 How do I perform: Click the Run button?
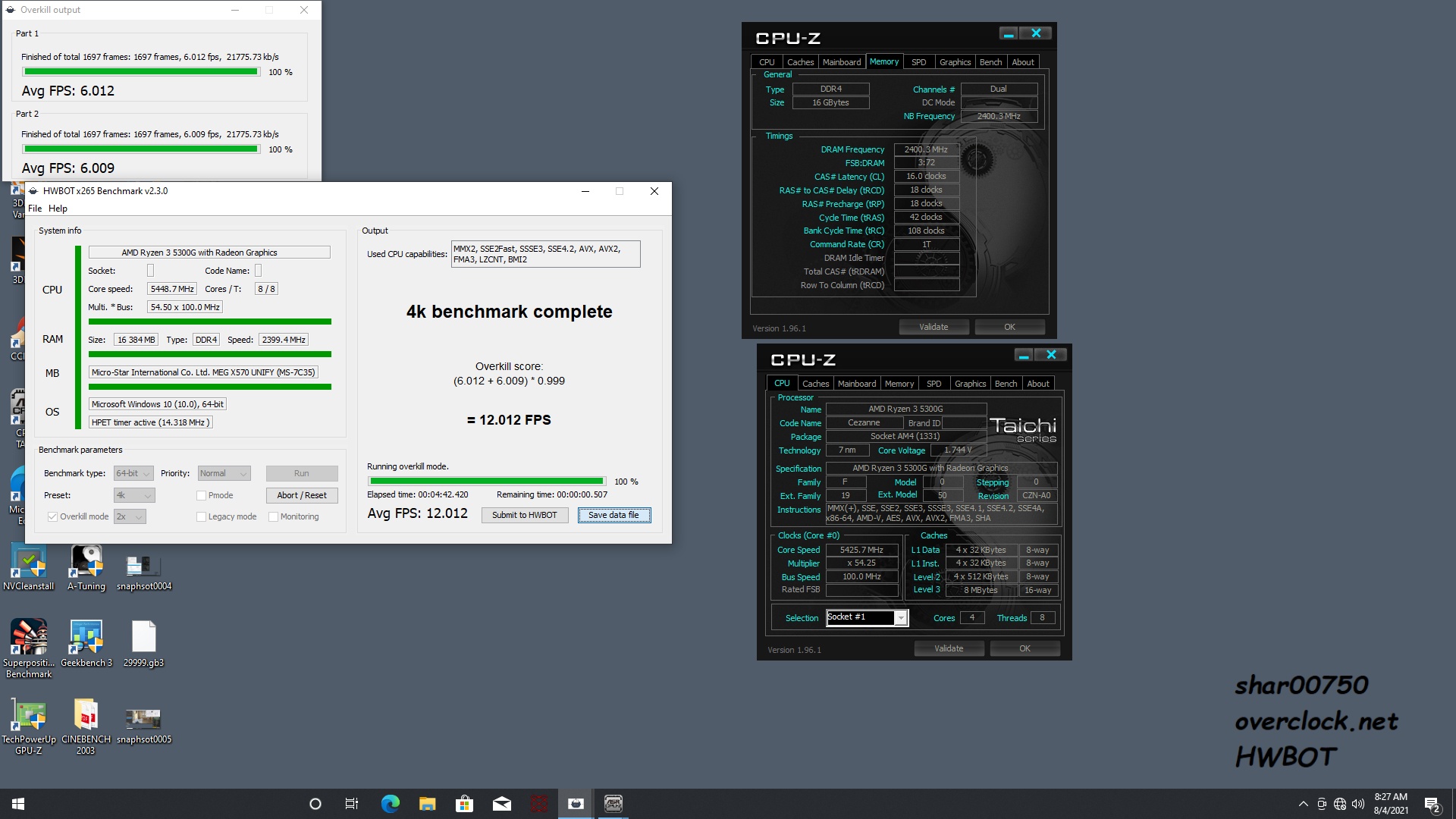click(302, 473)
